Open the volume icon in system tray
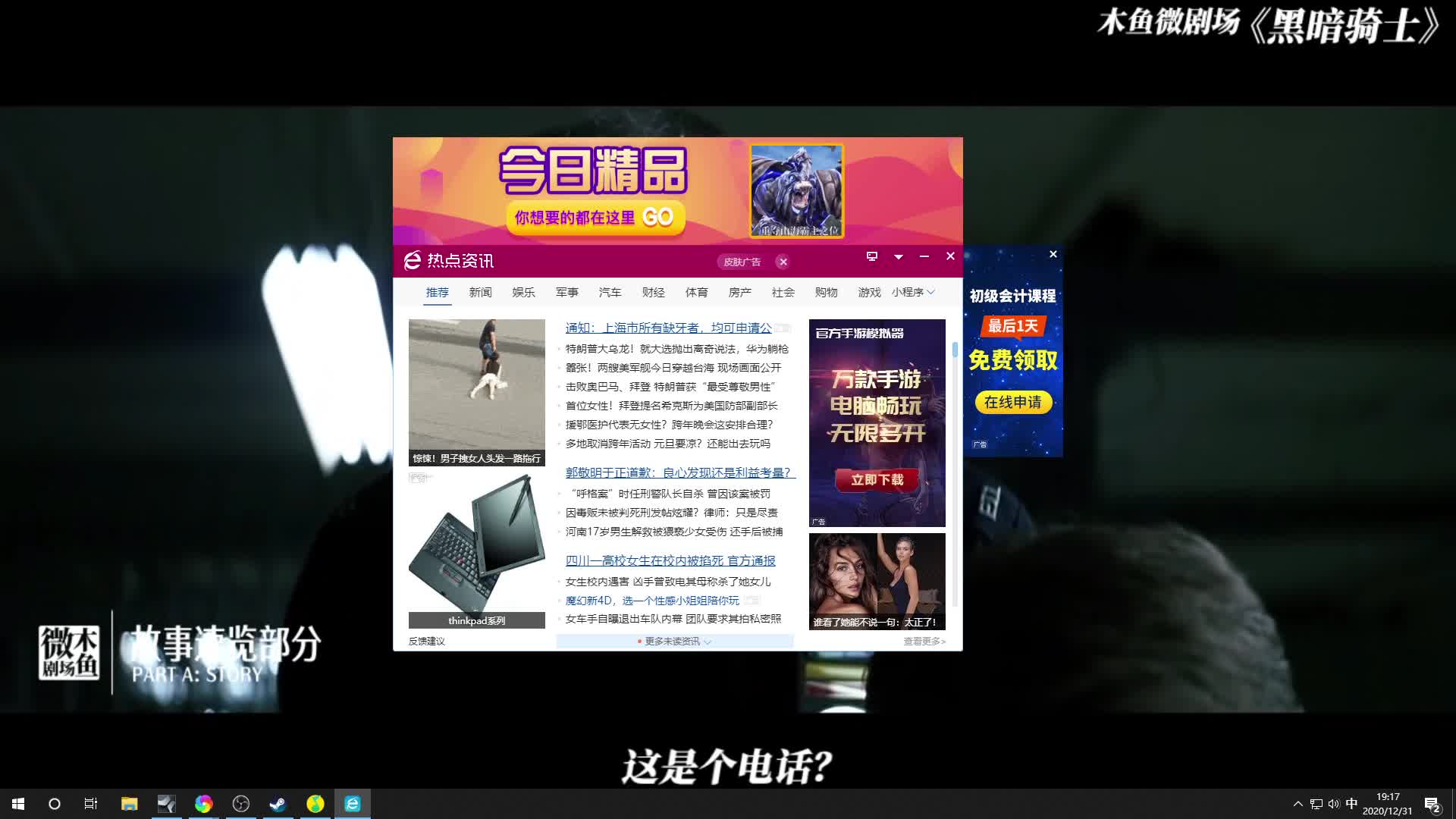1456x819 pixels. (1332, 803)
